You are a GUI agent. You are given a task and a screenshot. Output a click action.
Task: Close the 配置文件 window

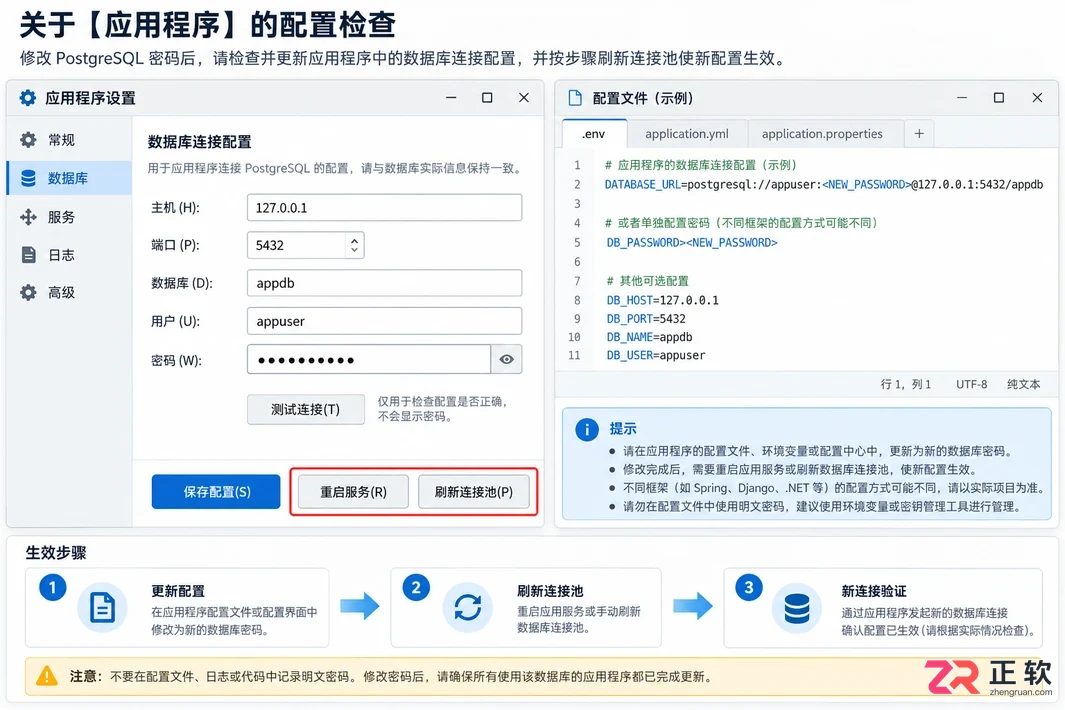[1037, 98]
